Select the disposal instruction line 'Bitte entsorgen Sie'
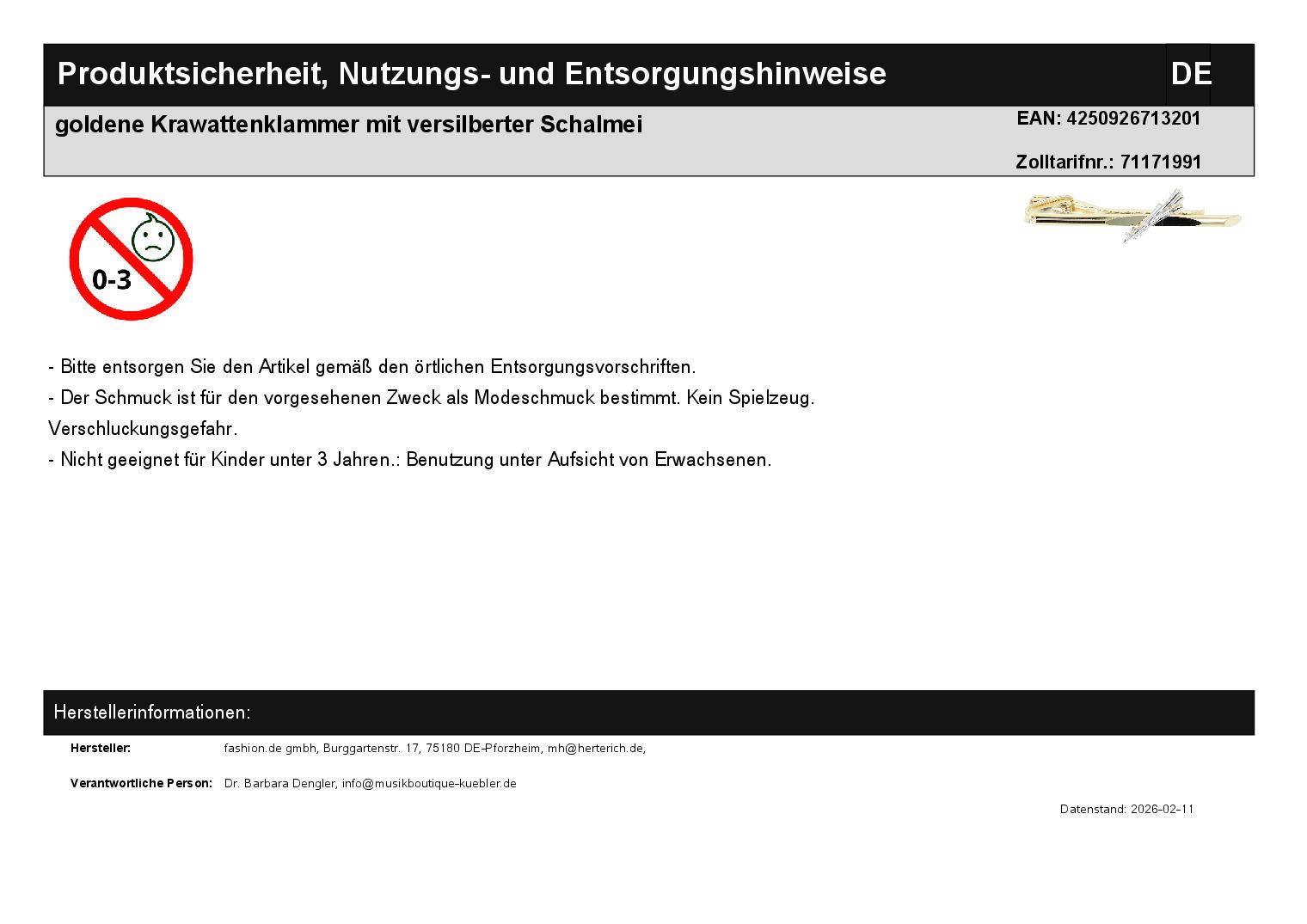1307x924 pixels. pyautogui.click(x=371, y=367)
